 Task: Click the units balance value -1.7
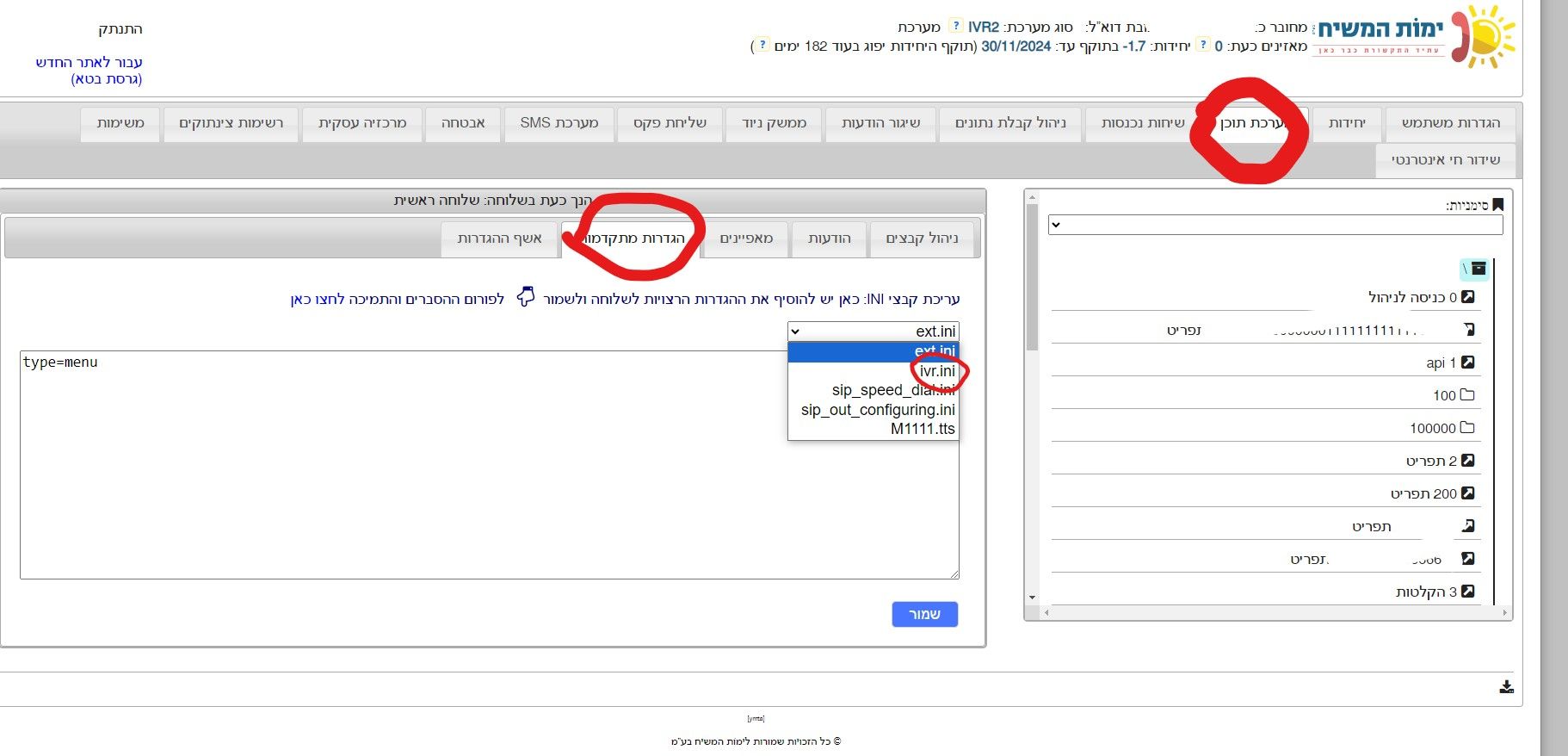1135,46
